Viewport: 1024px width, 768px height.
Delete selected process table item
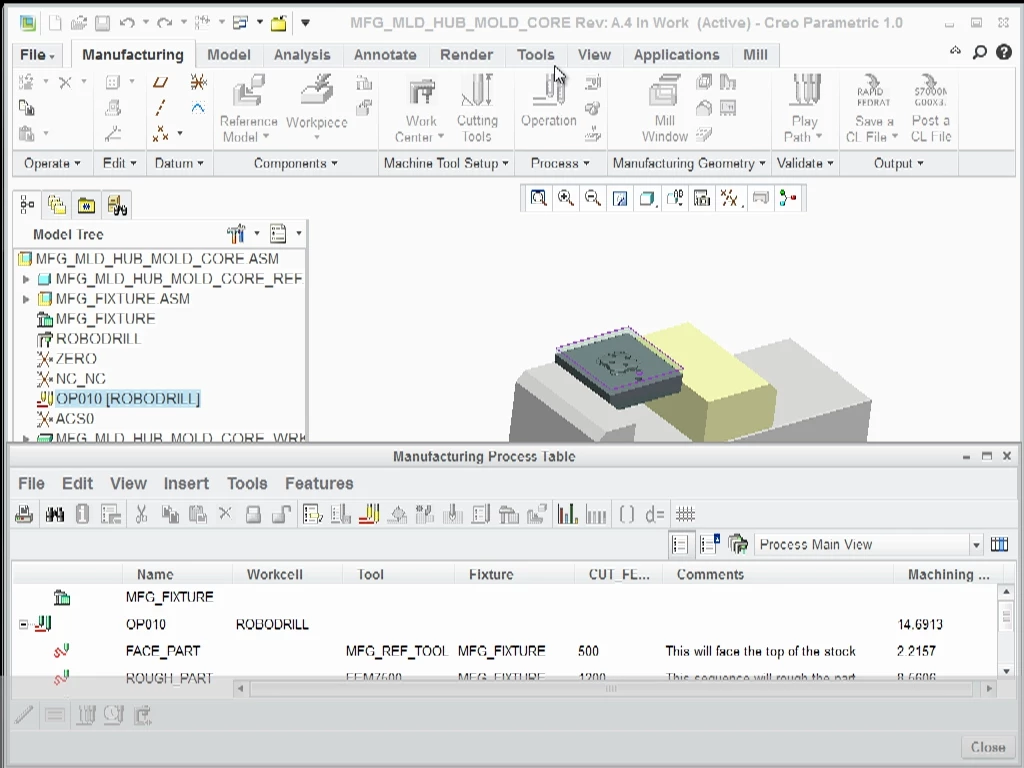[225, 515]
